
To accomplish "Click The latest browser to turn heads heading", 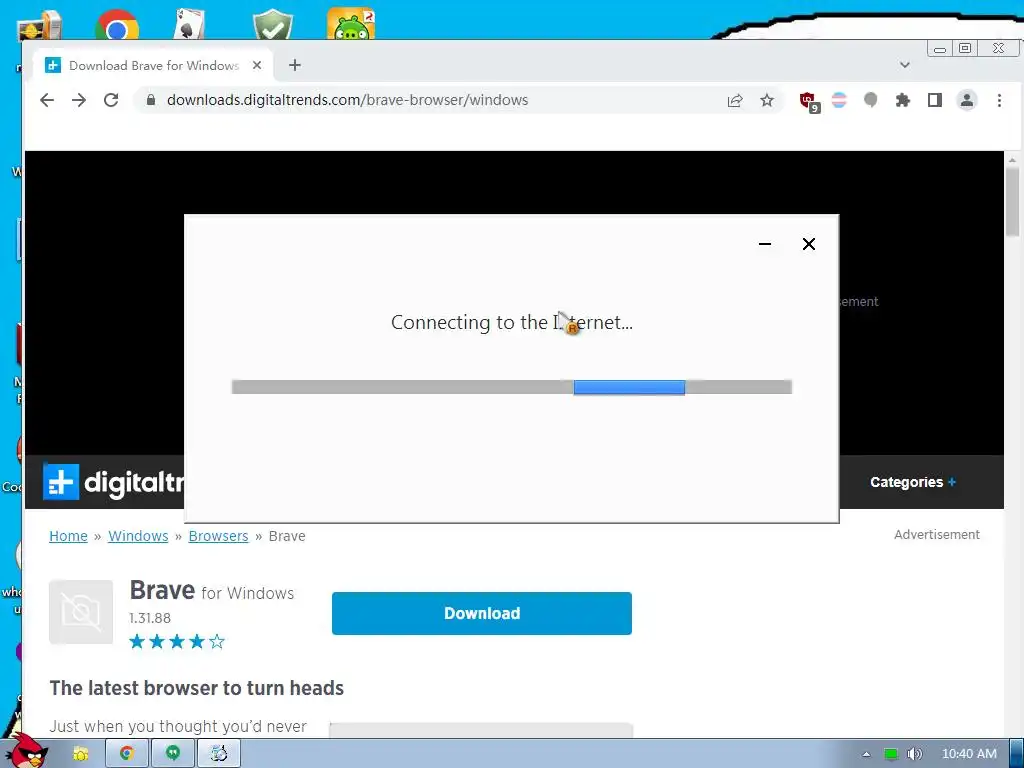I will 197,688.
